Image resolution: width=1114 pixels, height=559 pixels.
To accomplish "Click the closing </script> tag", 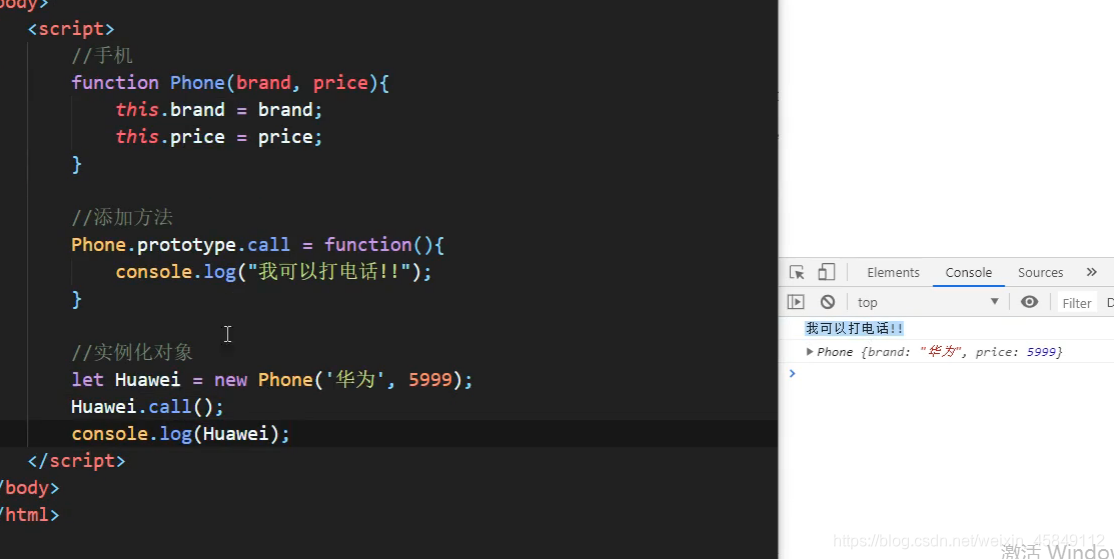I will click(76, 460).
